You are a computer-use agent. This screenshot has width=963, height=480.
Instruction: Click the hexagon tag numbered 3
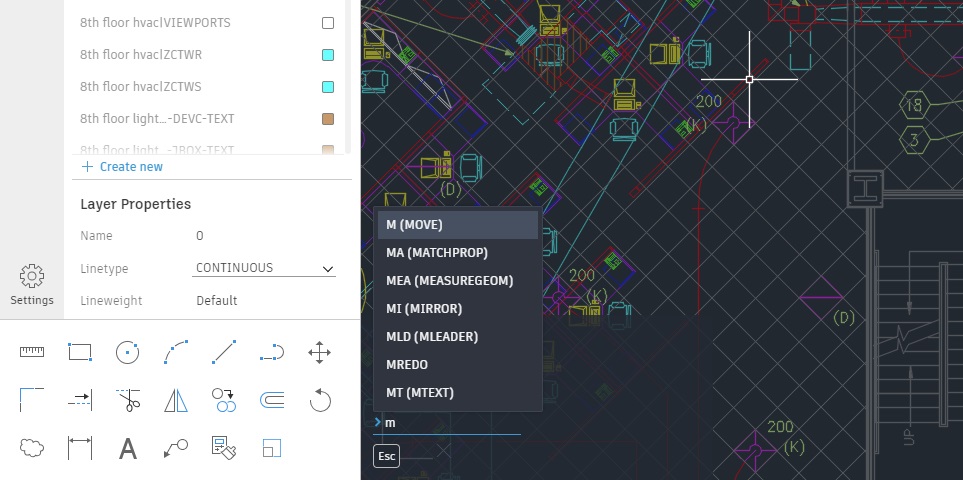[x=914, y=141]
